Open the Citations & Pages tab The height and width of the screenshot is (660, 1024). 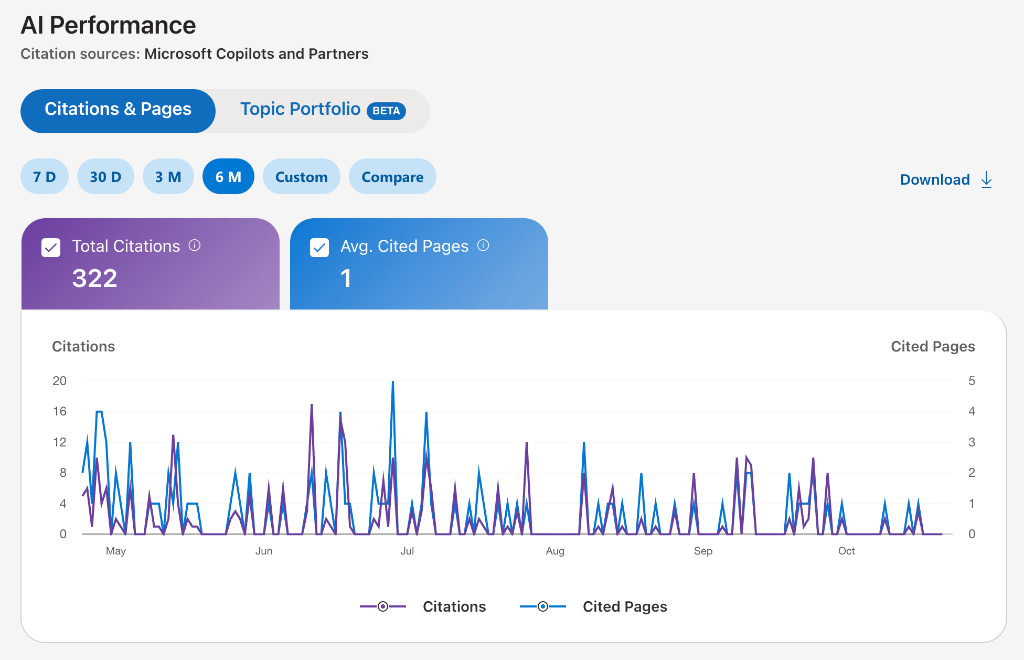coord(118,110)
